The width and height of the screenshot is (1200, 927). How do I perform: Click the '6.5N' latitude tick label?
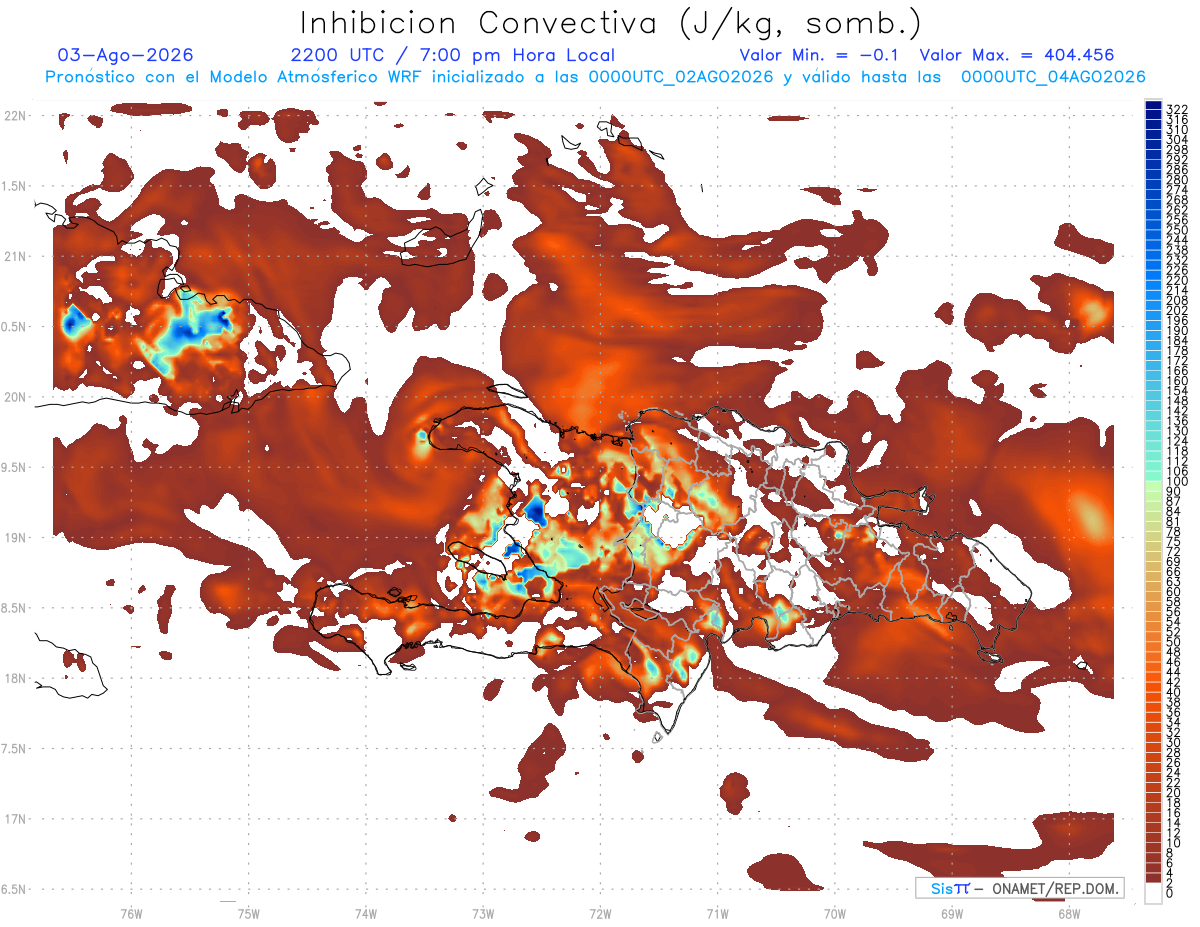pyautogui.click(x=14, y=889)
